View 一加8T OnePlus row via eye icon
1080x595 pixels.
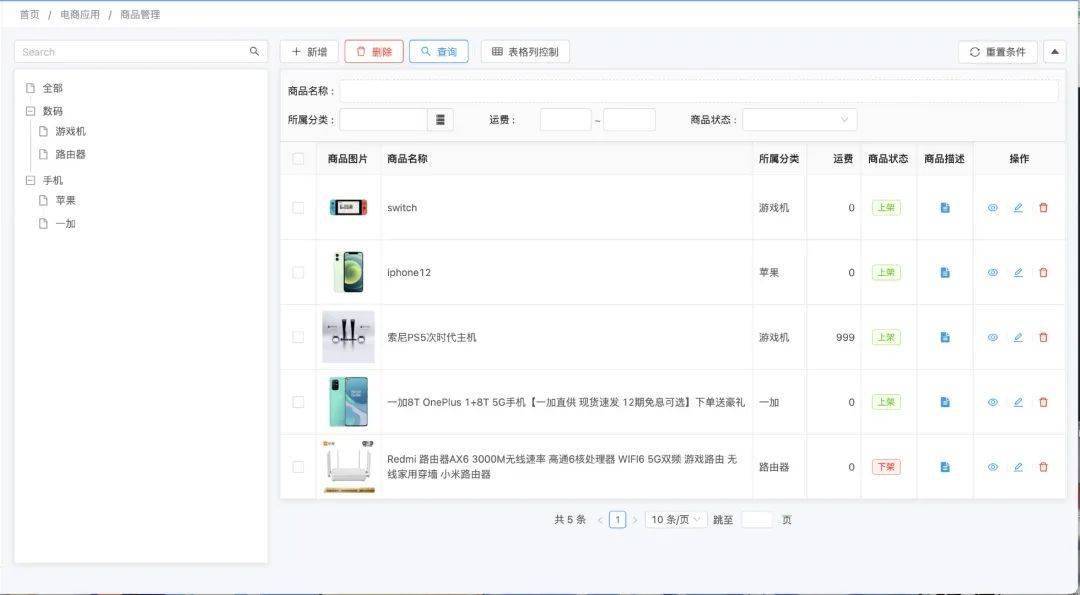[x=993, y=401]
